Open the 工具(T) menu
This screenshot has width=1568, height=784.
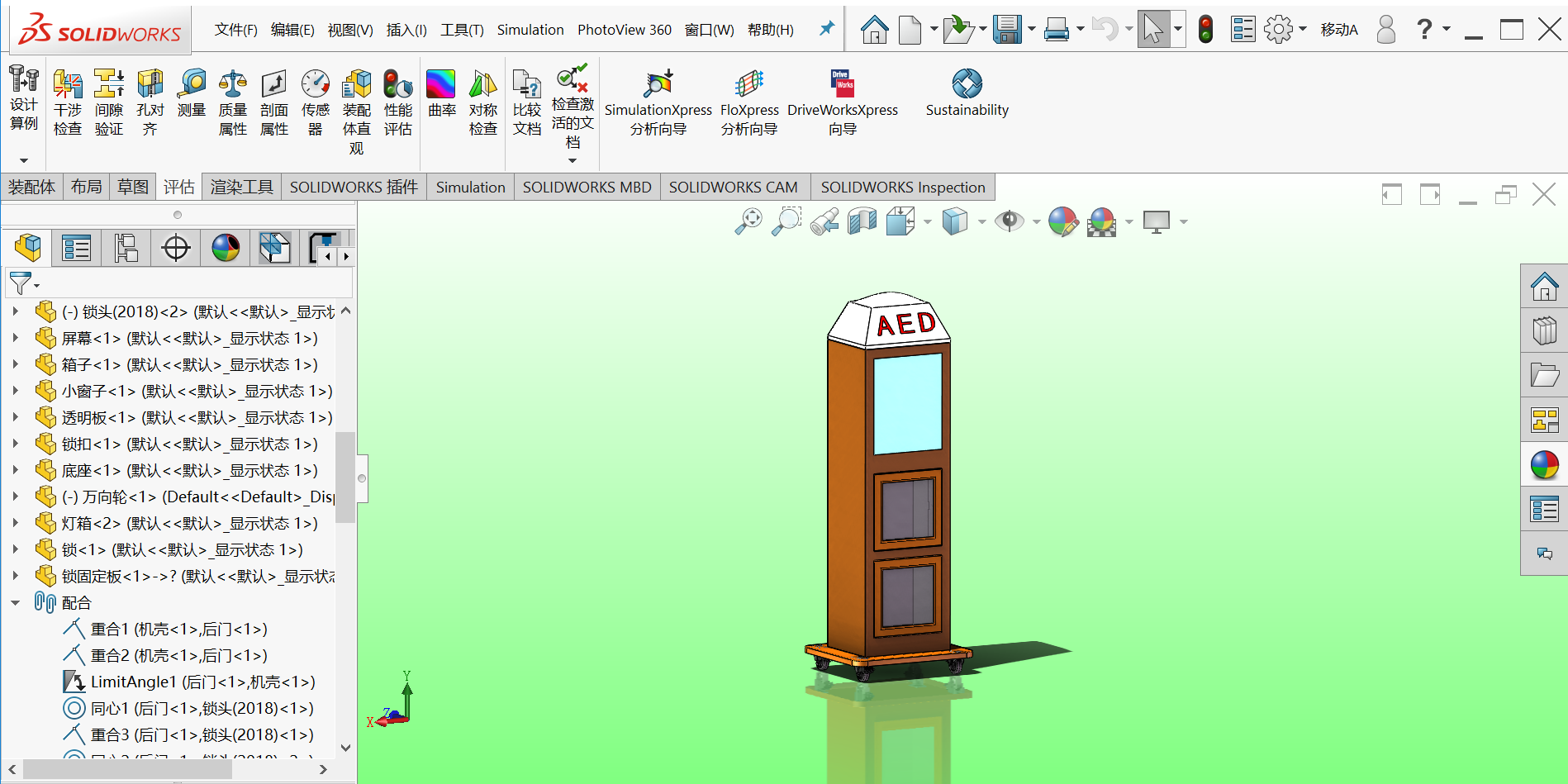click(462, 30)
